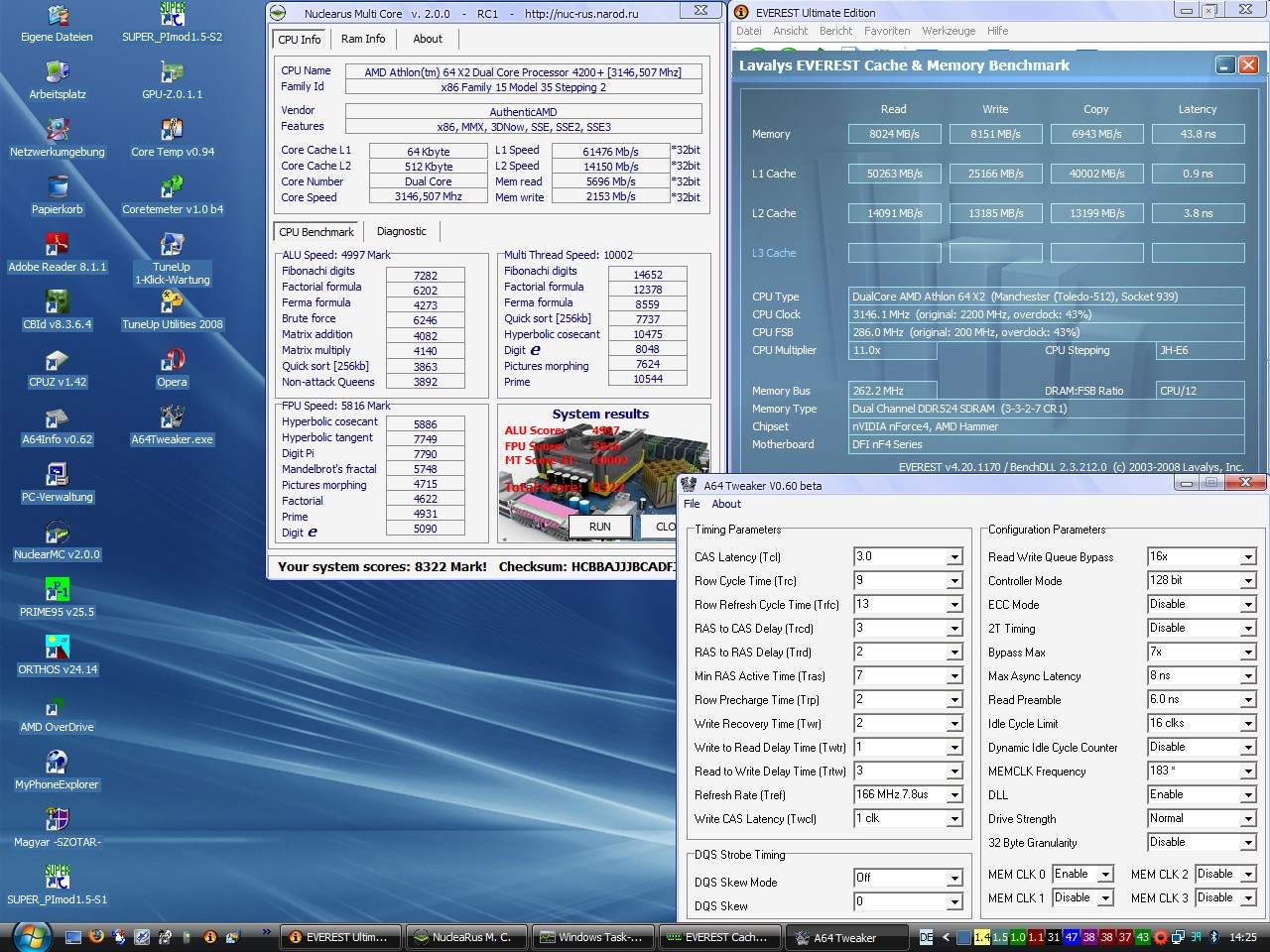Launch Core Temp v0.94 shortcut
The height and width of the screenshot is (952, 1270).
point(172,139)
